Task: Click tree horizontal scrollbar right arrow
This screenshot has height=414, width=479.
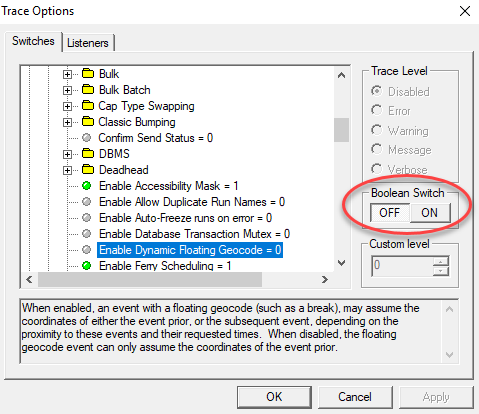Action: pos(325,279)
